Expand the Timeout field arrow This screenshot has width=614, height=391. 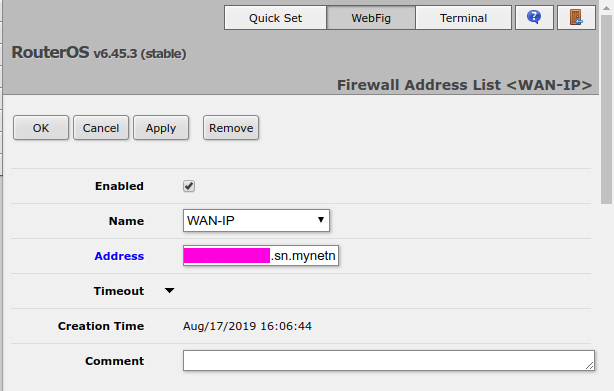coord(169,290)
